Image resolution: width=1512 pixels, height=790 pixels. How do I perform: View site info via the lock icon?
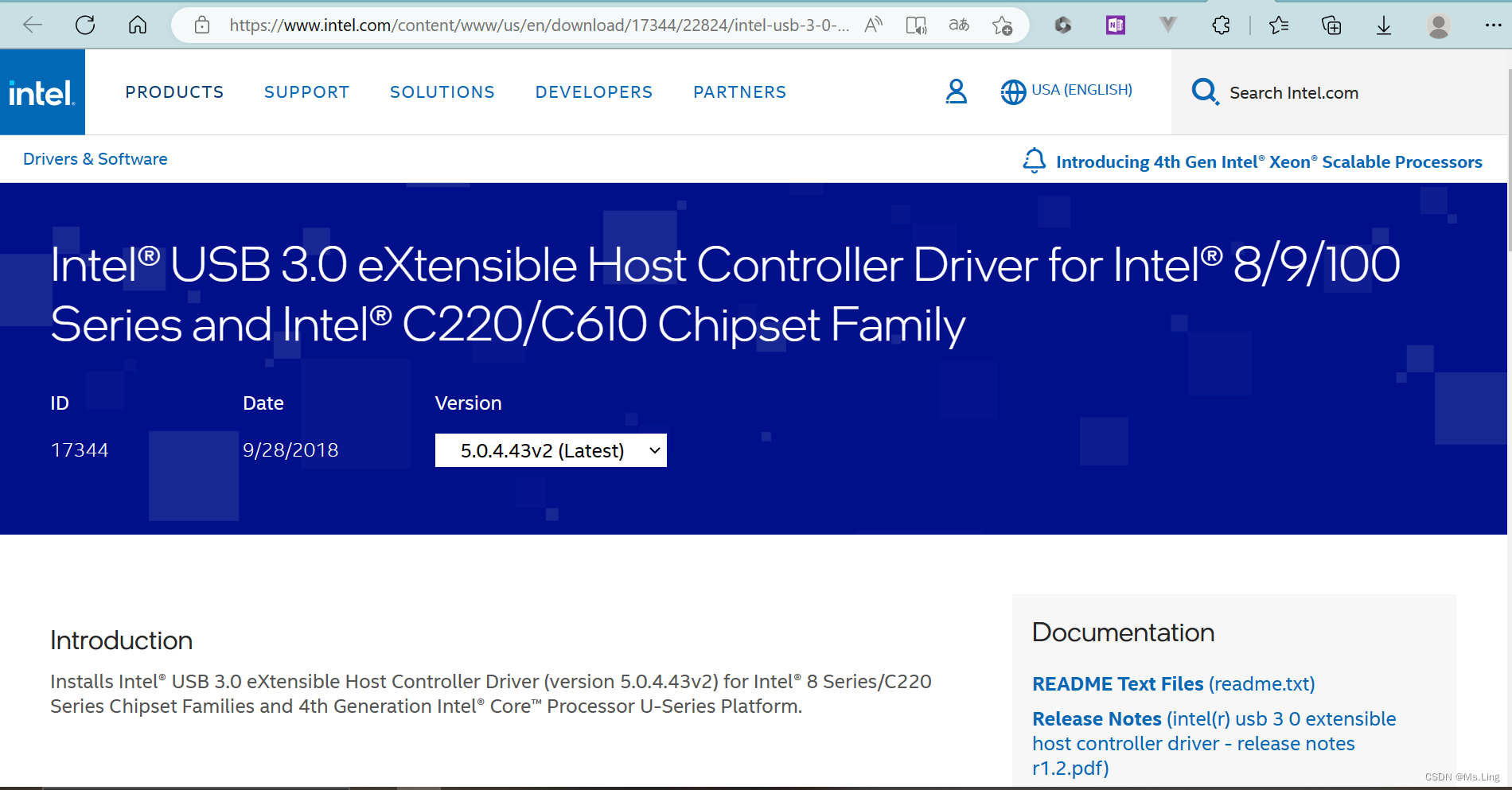pos(202,25)
